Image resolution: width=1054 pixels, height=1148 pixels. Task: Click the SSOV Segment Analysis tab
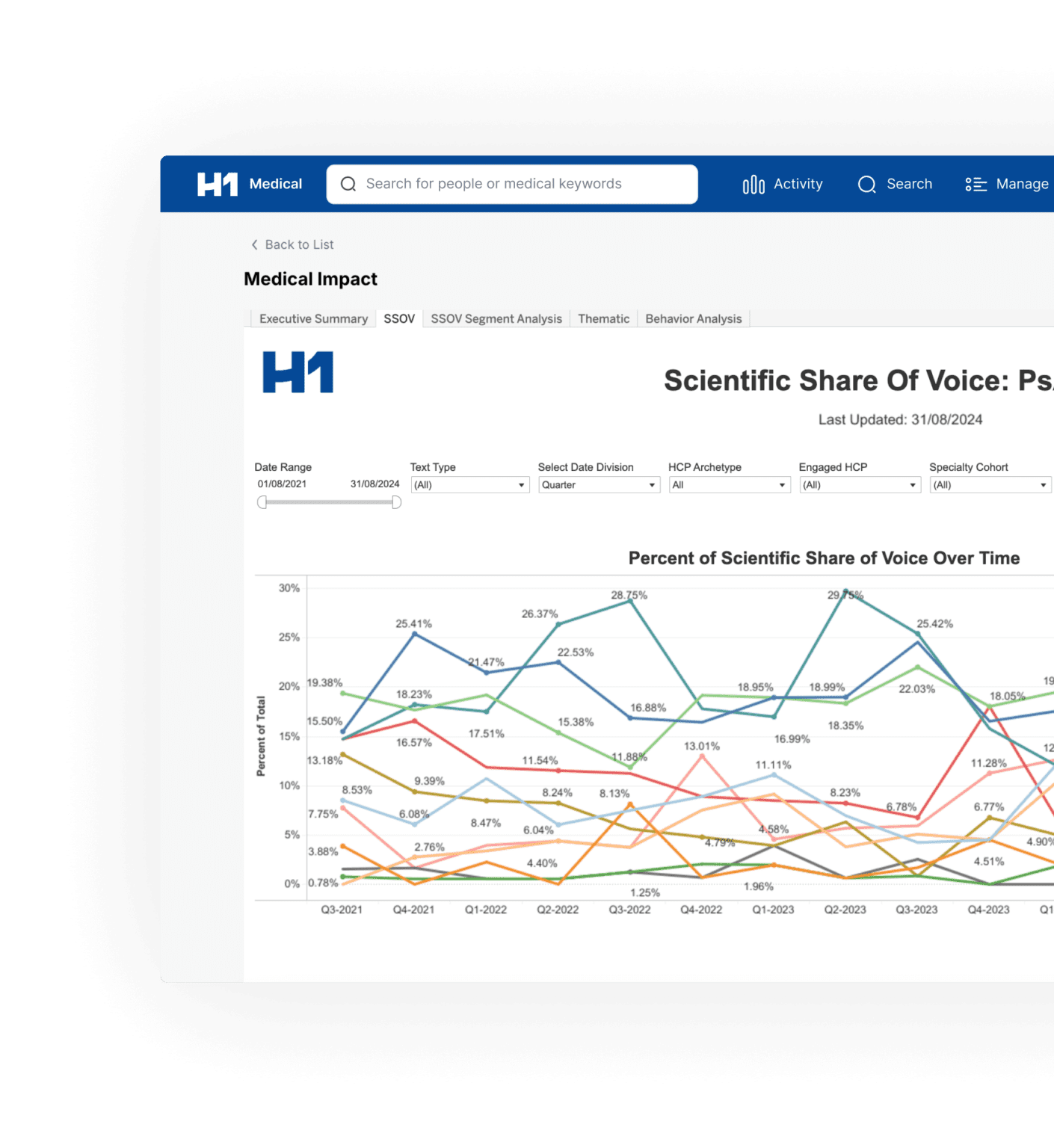[496, 318]
